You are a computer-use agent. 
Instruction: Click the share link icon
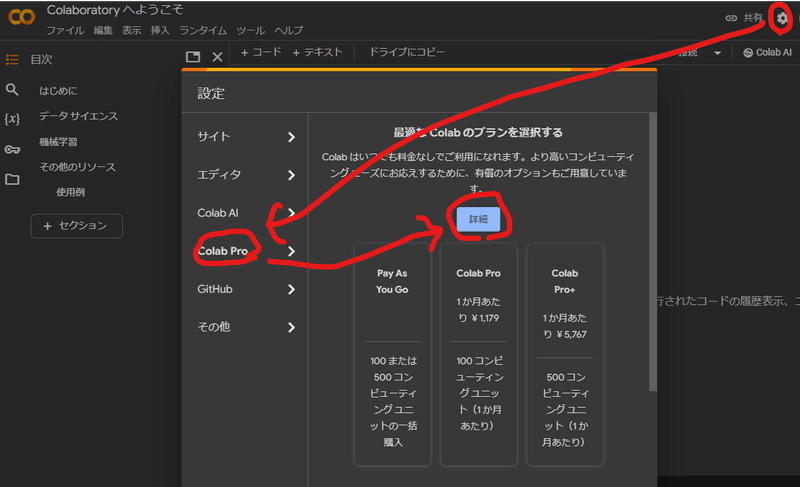tap(731, 18)
